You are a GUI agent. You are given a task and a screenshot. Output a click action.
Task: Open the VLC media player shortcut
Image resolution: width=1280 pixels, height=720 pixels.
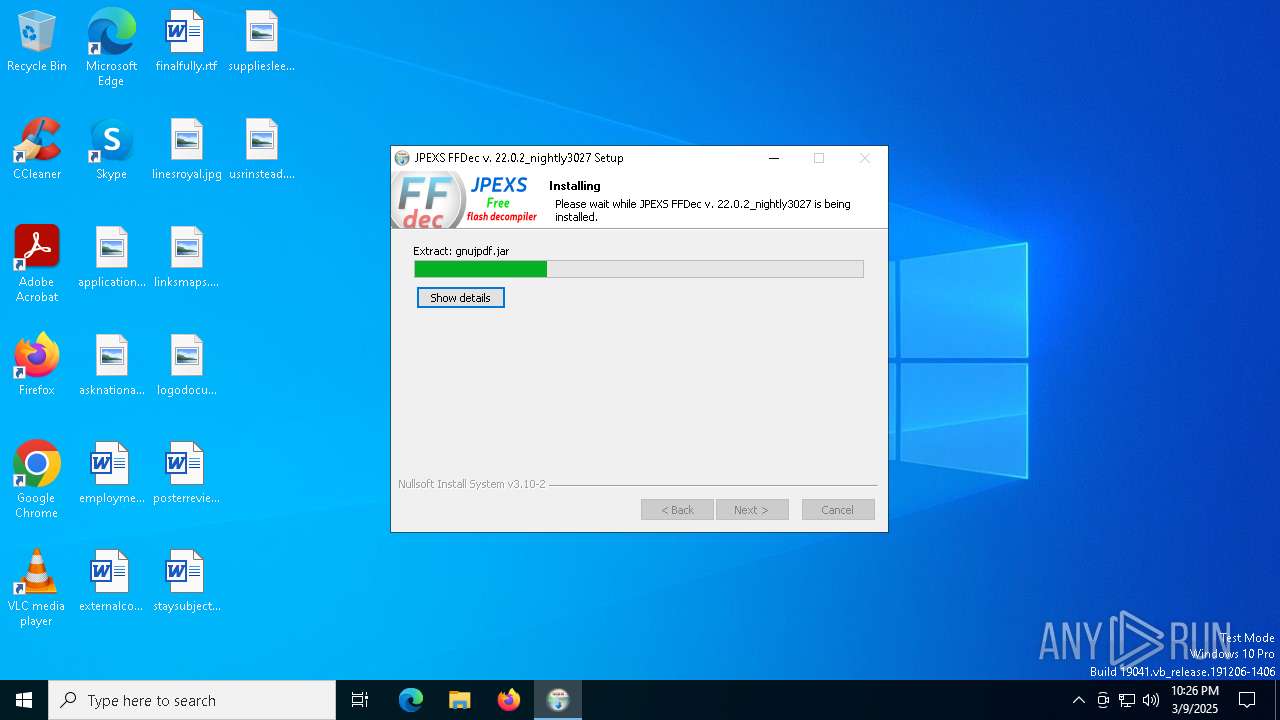click(37, 588)
